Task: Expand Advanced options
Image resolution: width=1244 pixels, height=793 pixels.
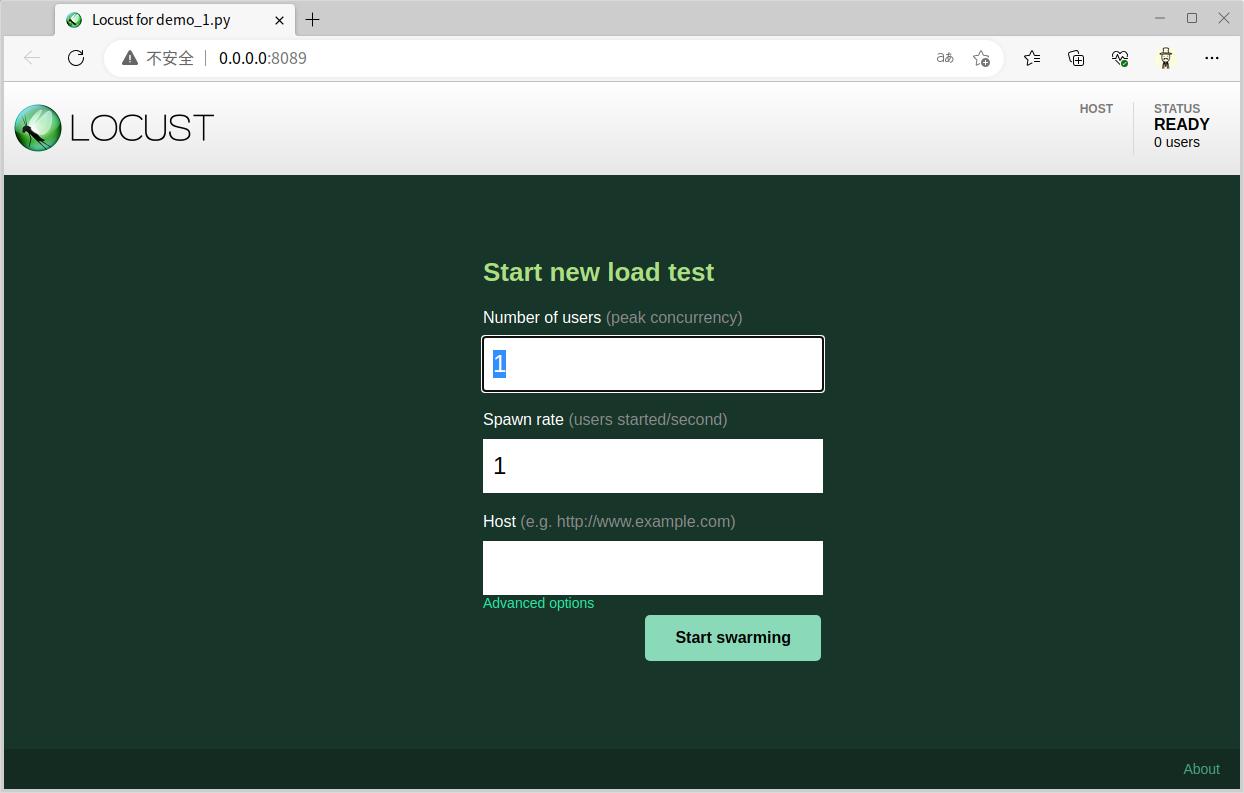Action: [538, 603]
